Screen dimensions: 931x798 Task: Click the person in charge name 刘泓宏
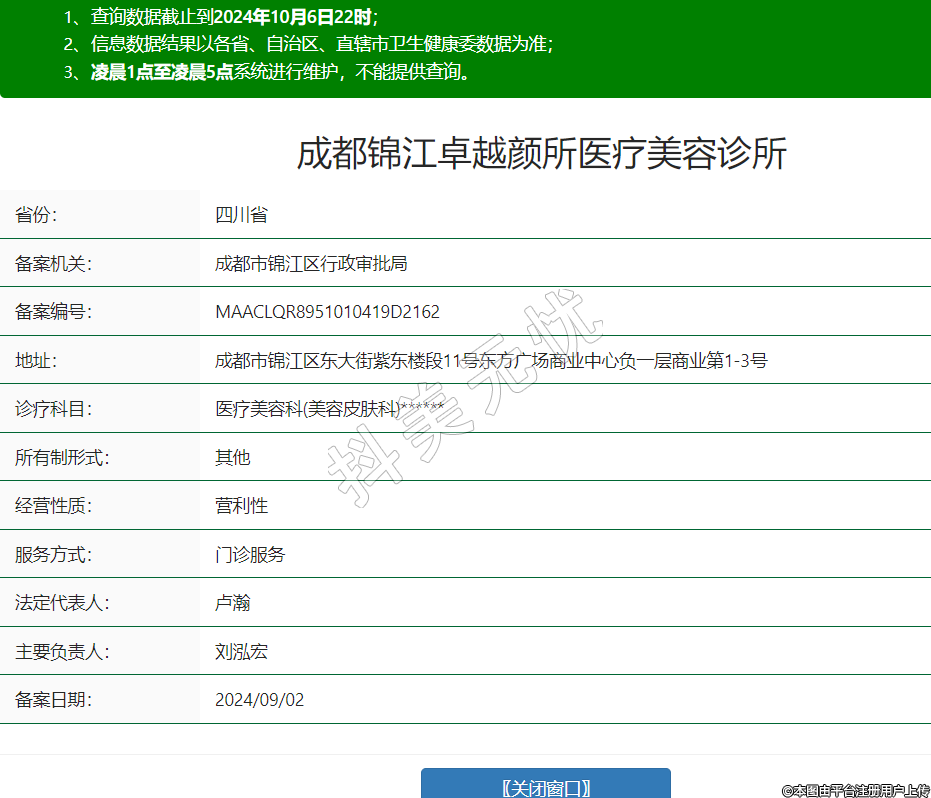click(241, 652)
